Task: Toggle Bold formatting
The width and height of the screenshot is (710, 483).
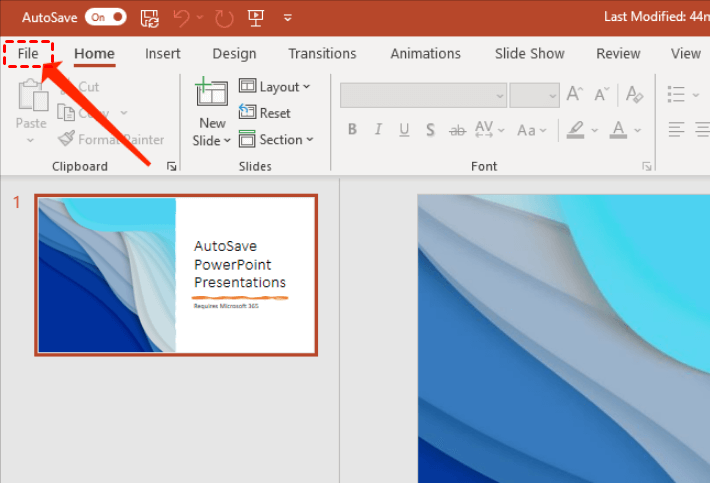Action: pos(352,129)
